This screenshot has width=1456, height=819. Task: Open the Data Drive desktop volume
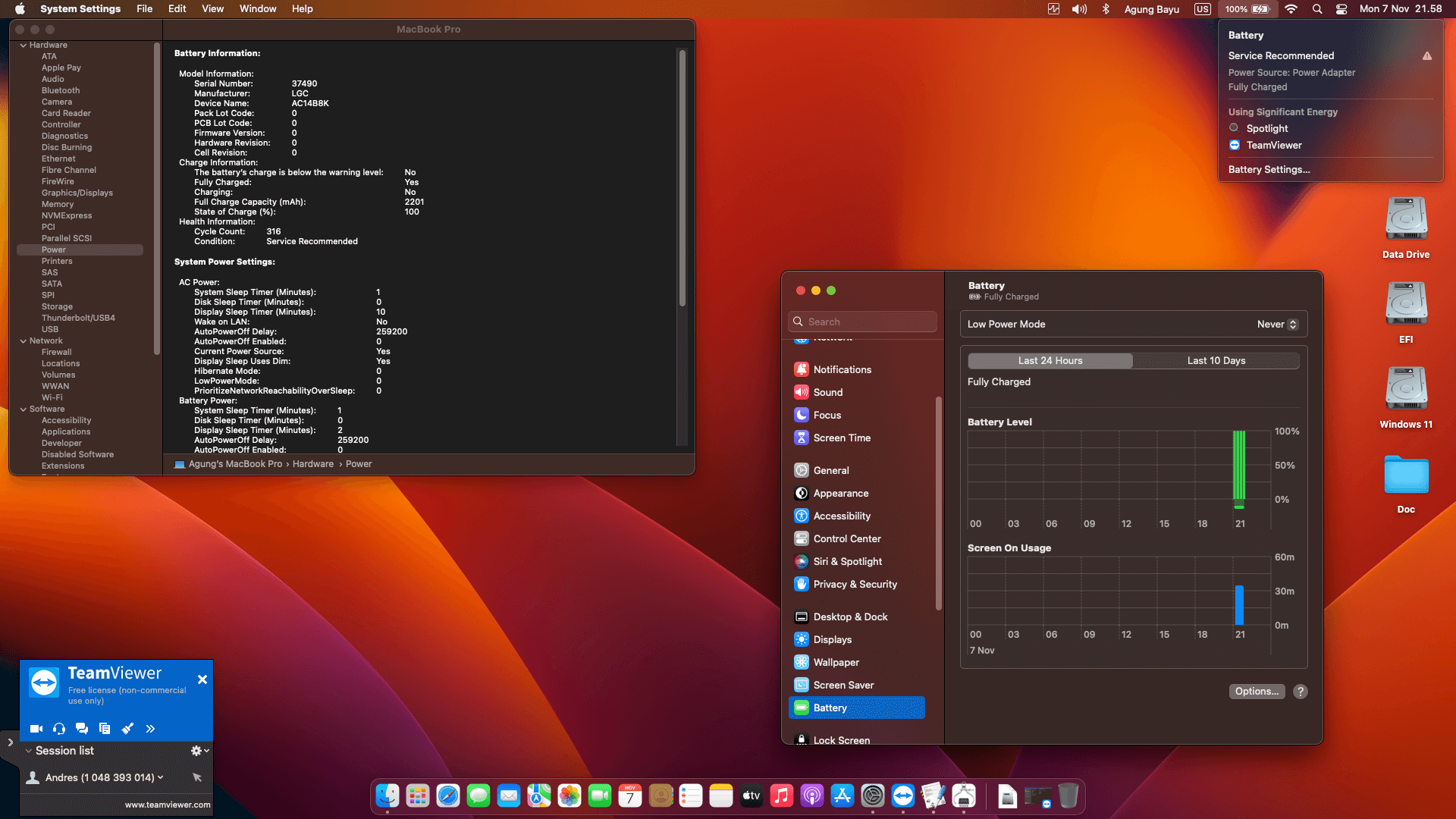click(1406, 227)
